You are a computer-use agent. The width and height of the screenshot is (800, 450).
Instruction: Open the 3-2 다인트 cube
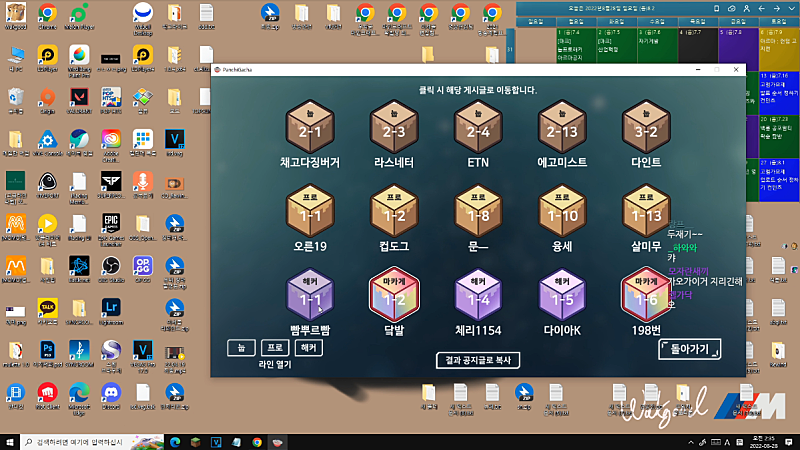coord(646,127)
